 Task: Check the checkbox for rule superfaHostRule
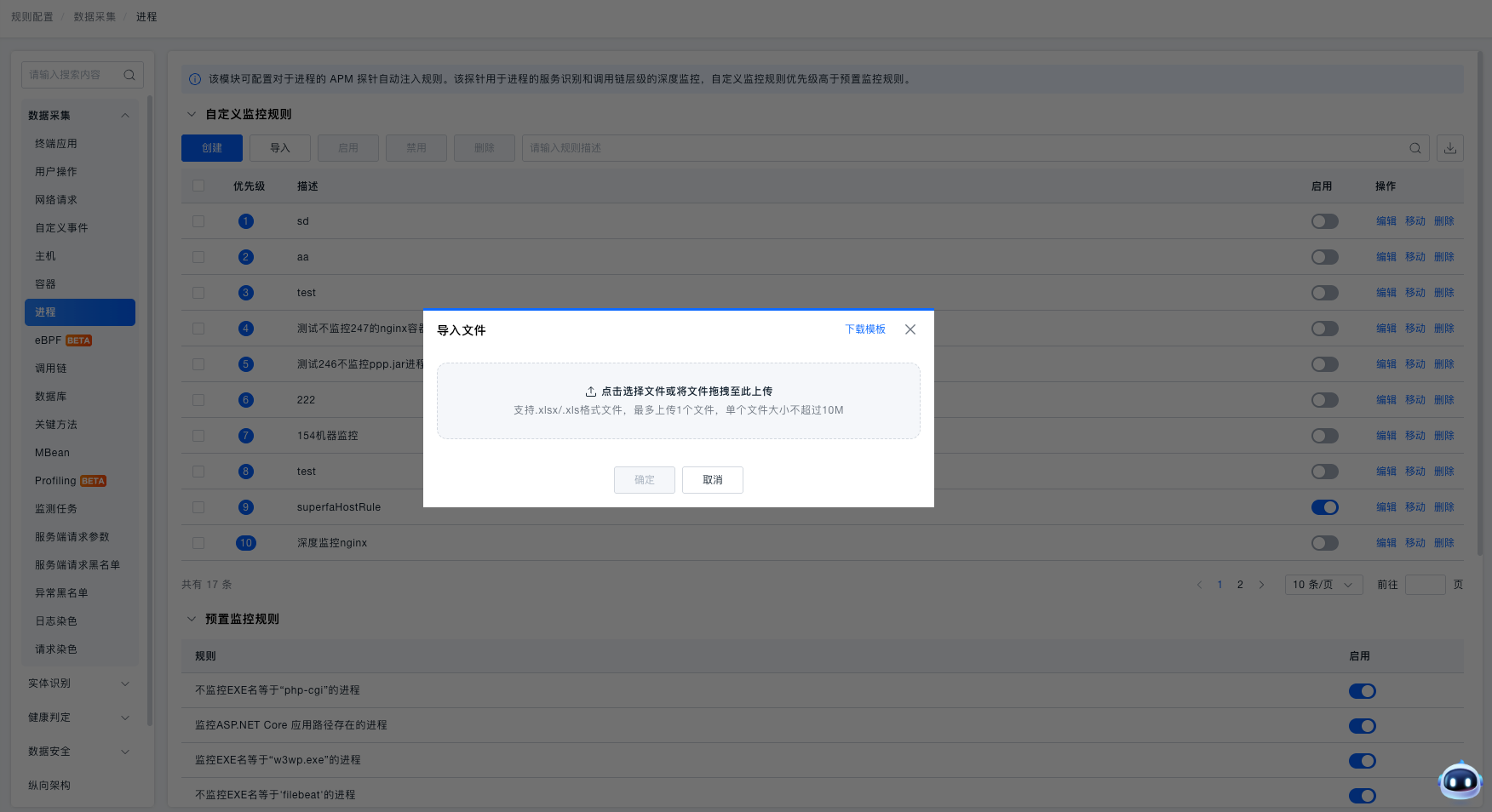click(x=198, y=507)
